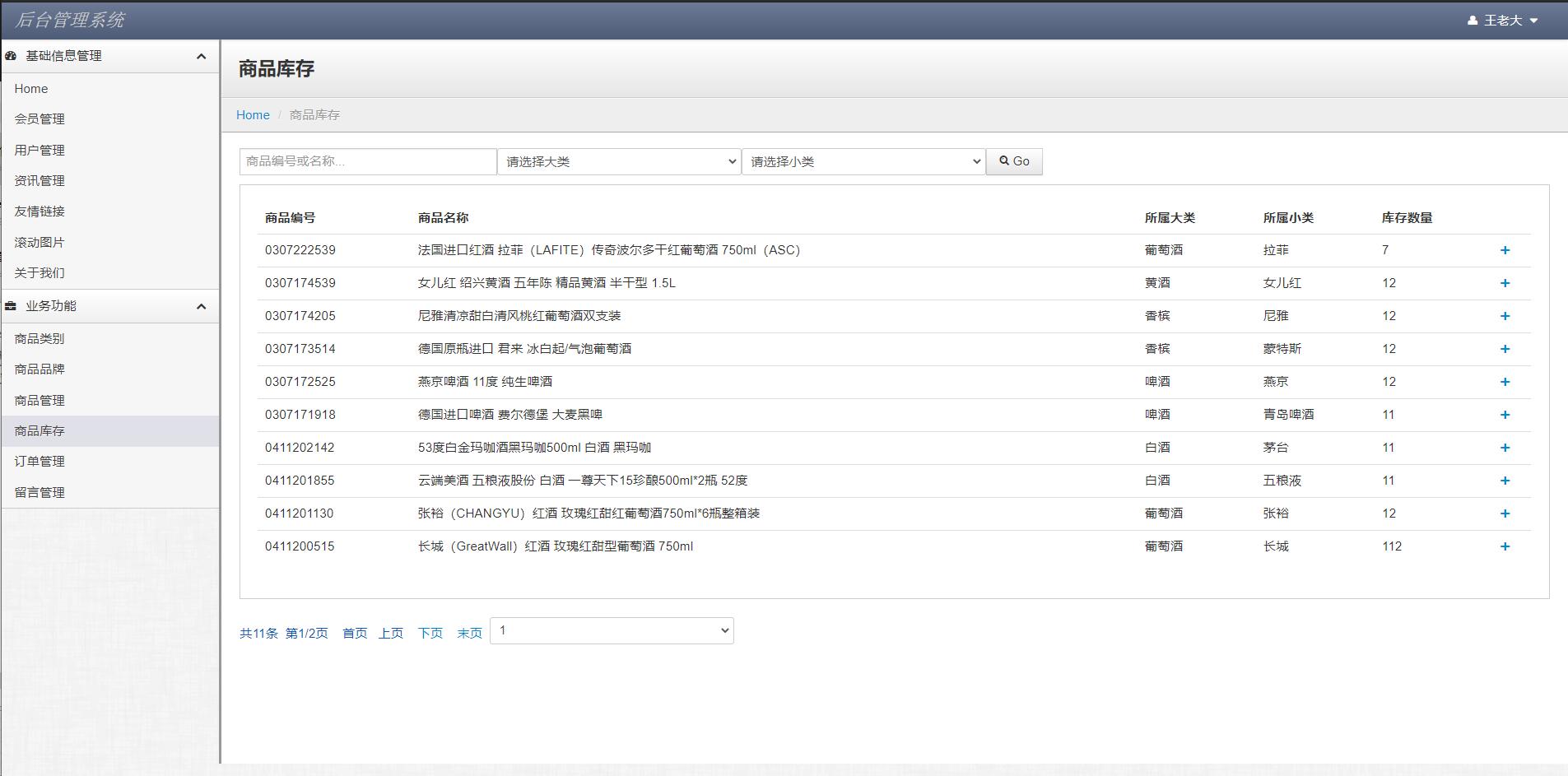The image size is (1568, 776).
Task: Go to the next page via 下页
Action: coord(430,633)
